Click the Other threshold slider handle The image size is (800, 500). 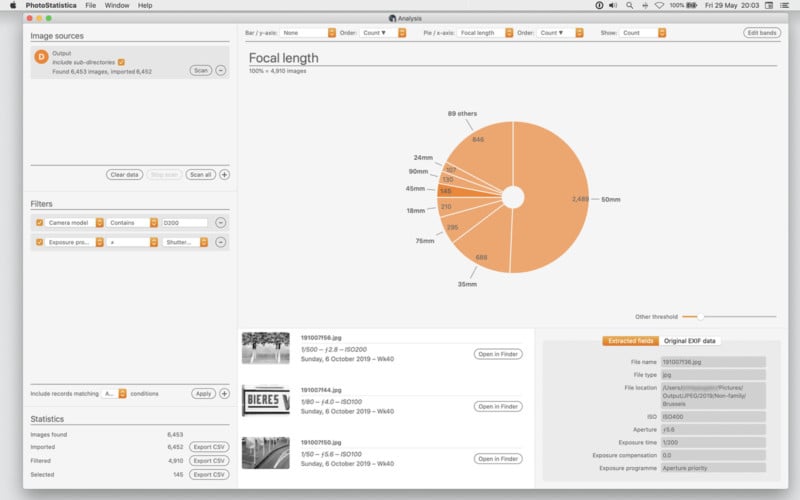click(x=701, y=317)
